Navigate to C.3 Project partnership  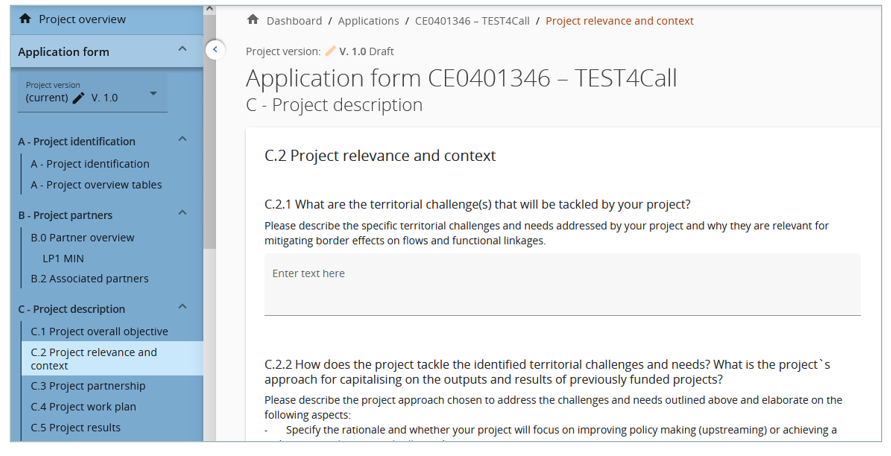click(x=88, y=386)
